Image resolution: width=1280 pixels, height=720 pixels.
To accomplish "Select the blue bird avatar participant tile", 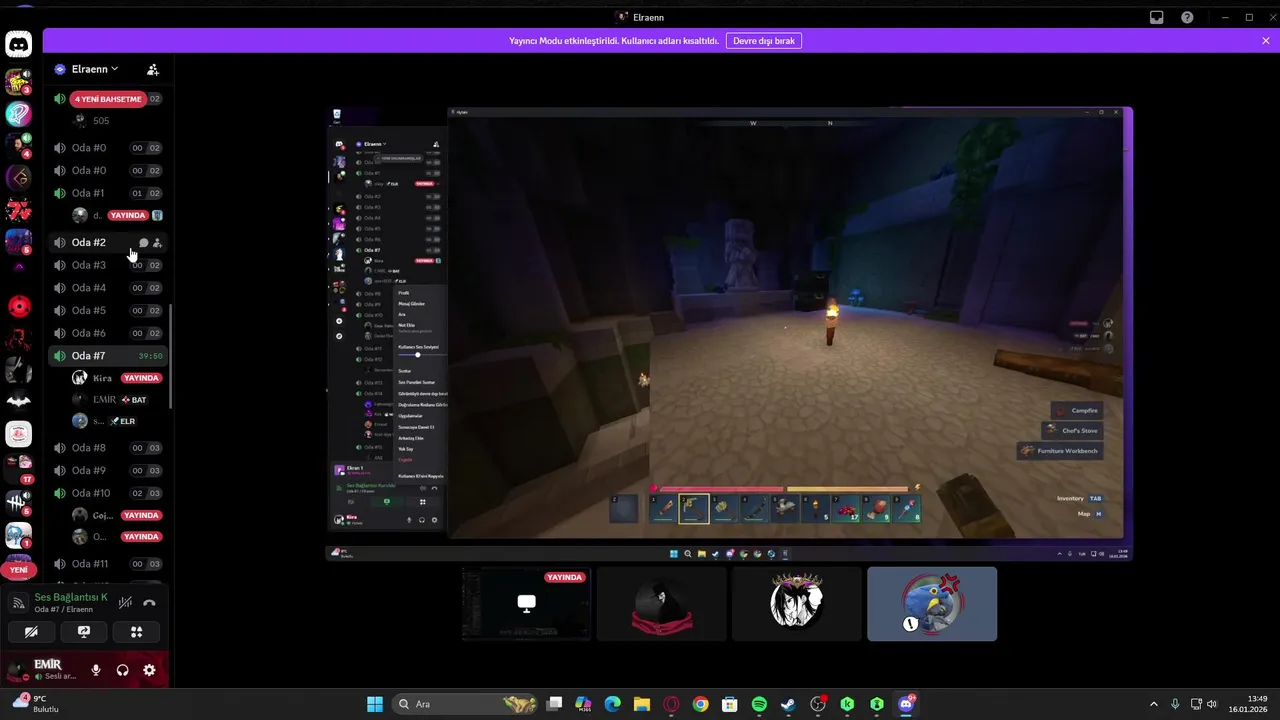I will [x=932, y=604].
